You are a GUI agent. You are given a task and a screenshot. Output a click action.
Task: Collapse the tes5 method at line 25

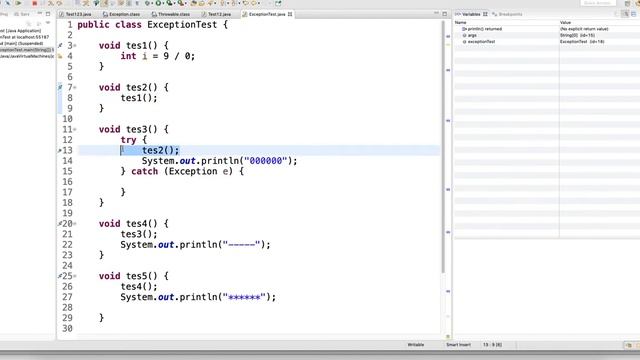coord(75,276)
